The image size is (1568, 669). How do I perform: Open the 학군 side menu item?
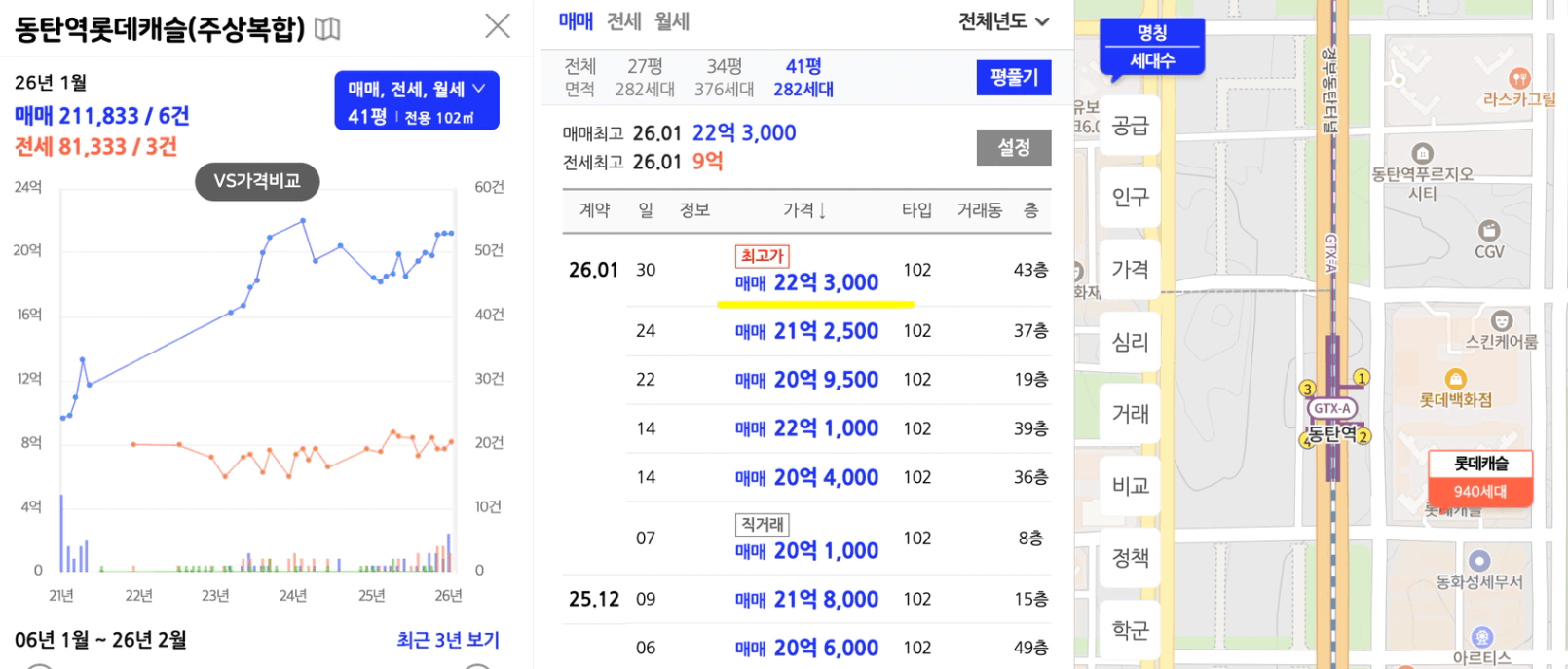1130,630
